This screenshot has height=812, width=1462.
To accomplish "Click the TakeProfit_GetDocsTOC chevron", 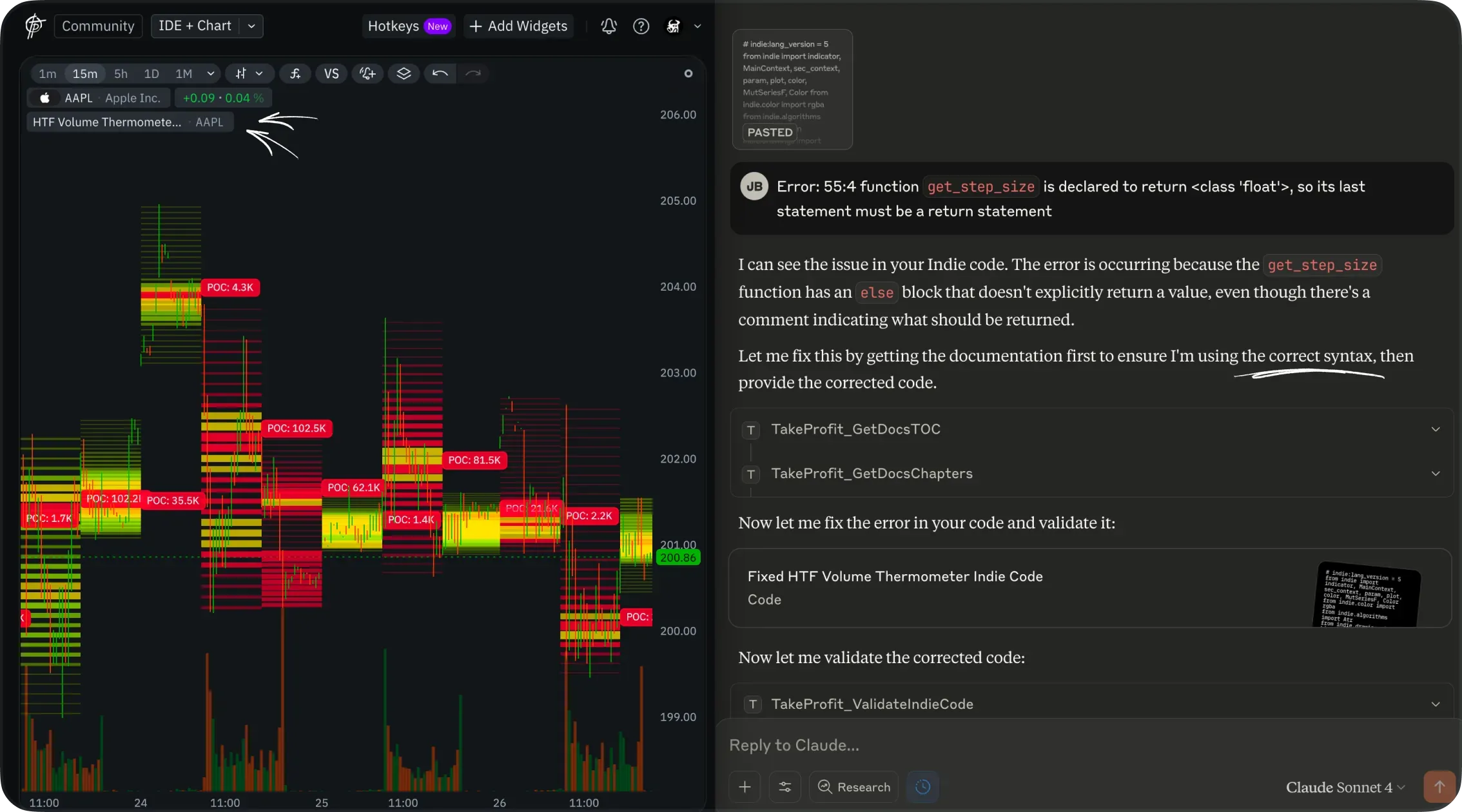I will (x=1436, y=429).
